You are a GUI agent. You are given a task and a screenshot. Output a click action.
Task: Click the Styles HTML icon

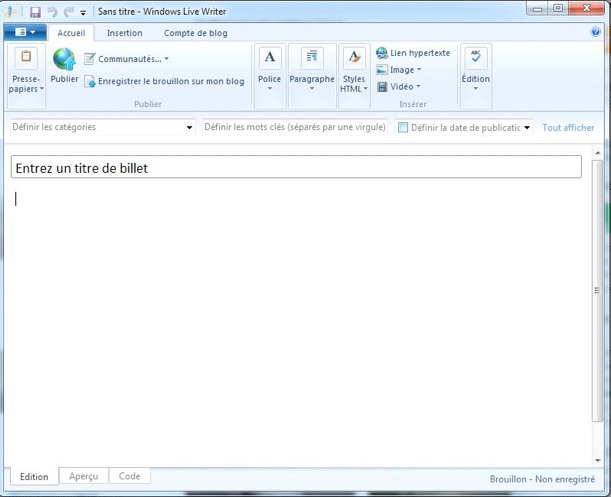354,57
